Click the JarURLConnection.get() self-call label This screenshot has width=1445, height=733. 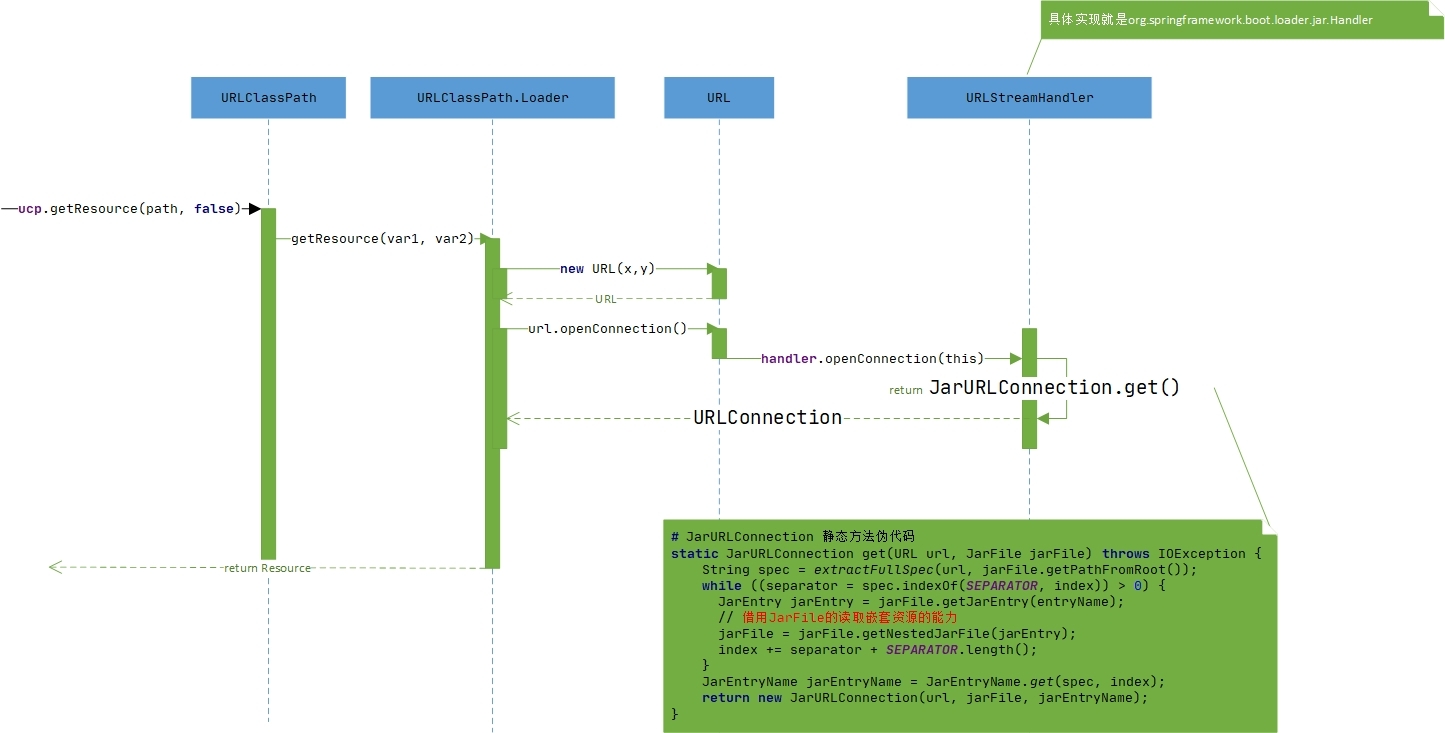[1054, 388]
